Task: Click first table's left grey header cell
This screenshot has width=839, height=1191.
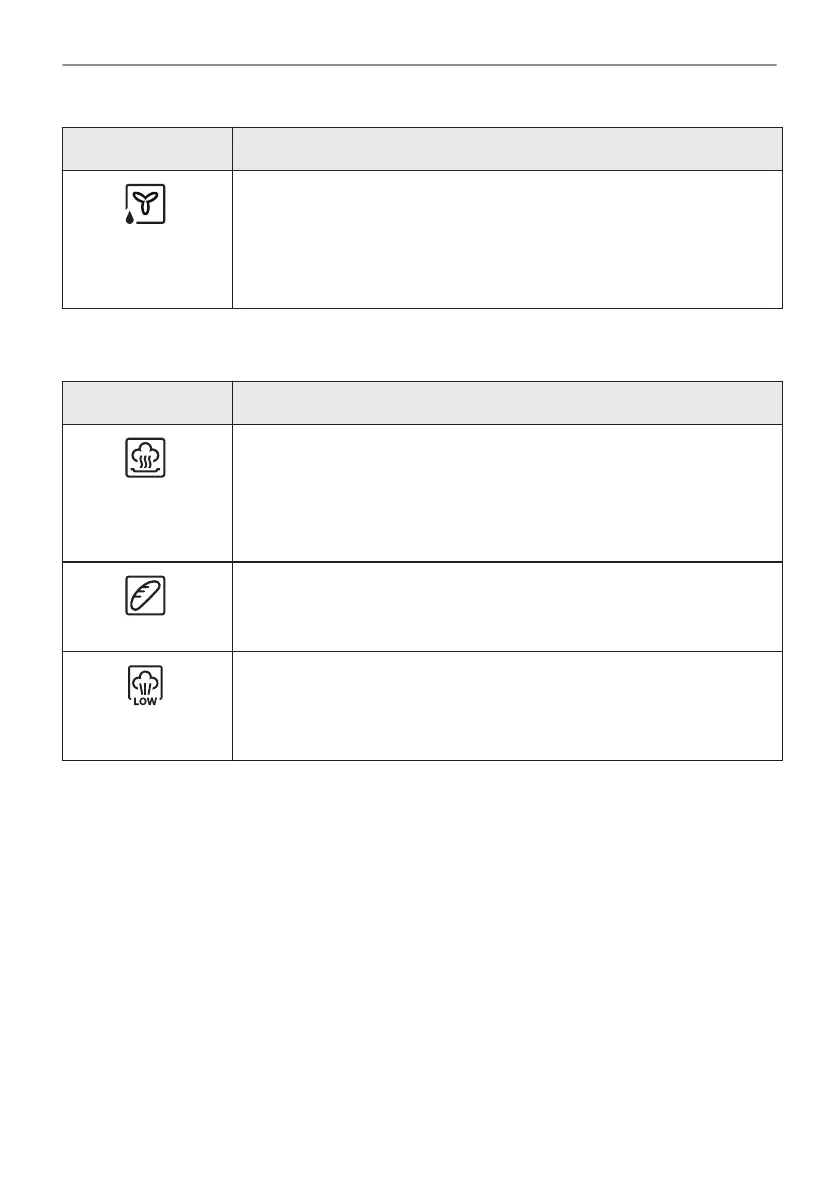Action: tap(147, 149)
